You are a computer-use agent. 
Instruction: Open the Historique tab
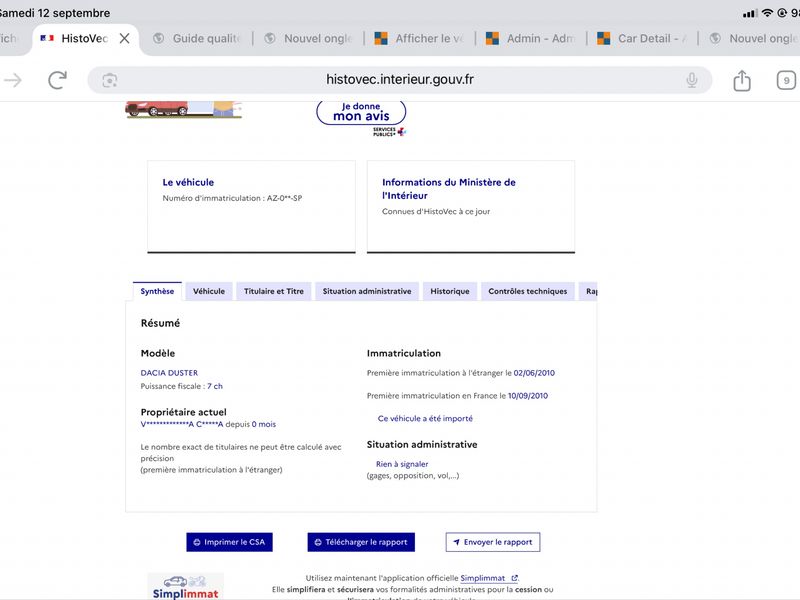click(449, 291)
